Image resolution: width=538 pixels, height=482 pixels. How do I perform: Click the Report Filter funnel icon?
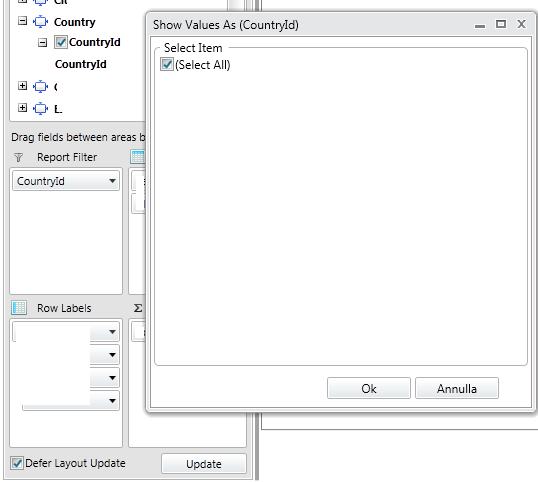click(19, 157)
